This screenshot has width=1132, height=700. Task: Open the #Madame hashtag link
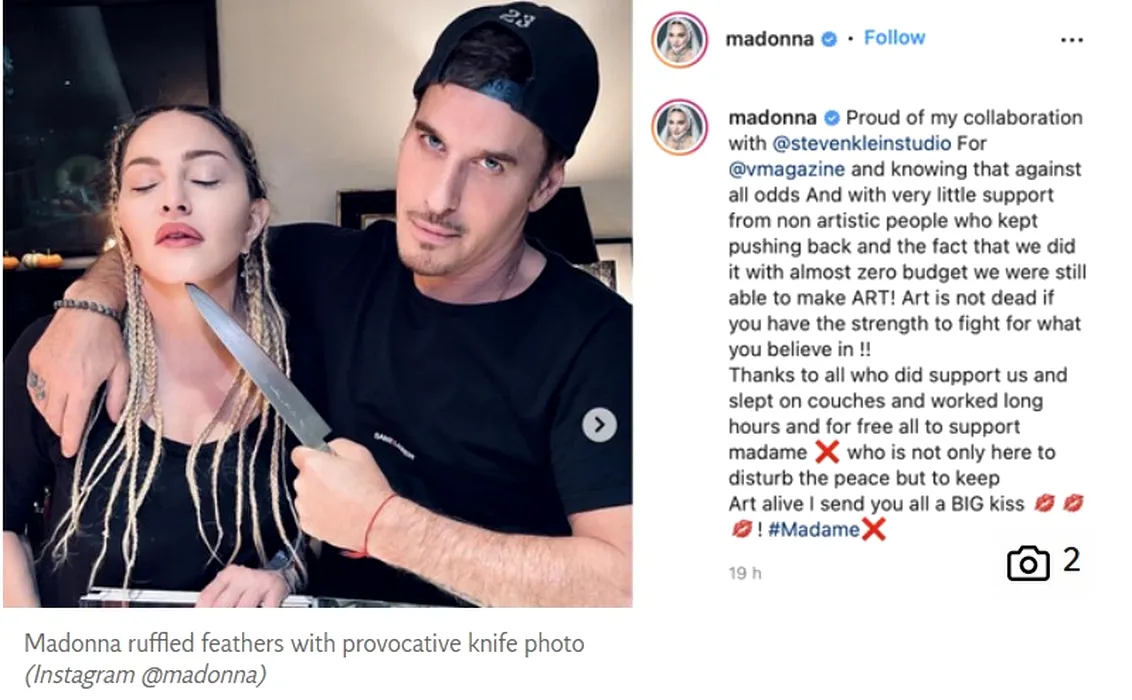point(814,530)
